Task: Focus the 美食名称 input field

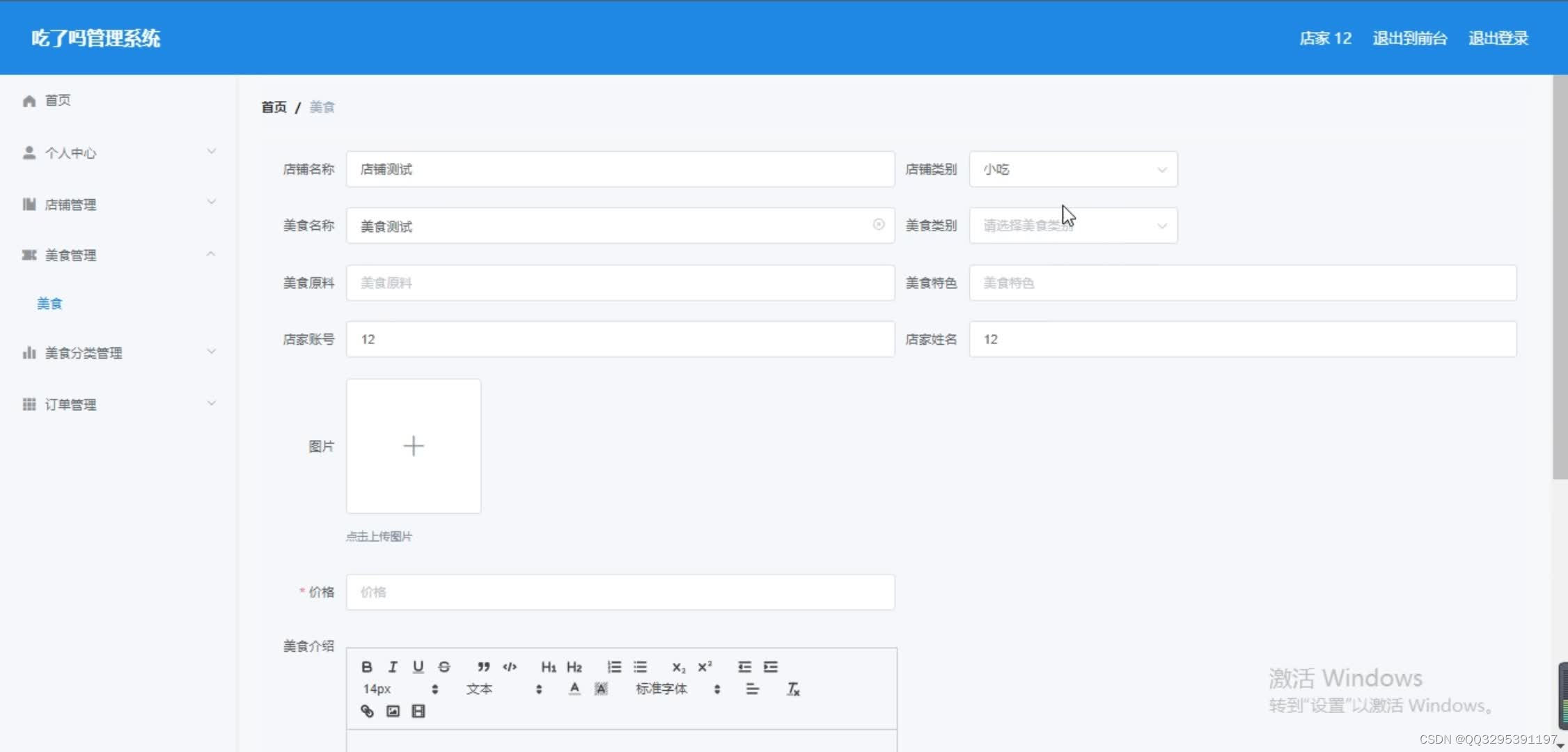Action: (620, 226)
